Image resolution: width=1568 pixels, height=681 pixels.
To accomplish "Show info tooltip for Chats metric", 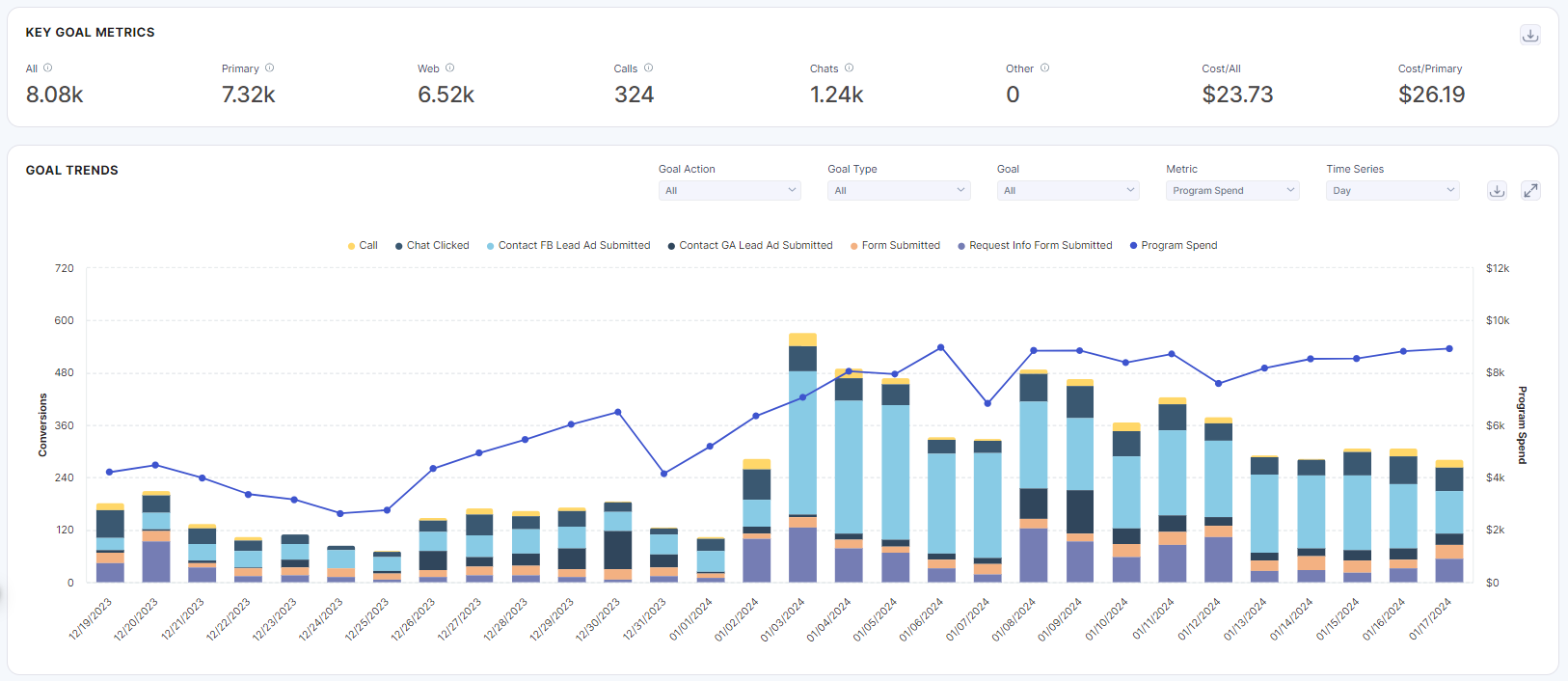I will 850,68.
